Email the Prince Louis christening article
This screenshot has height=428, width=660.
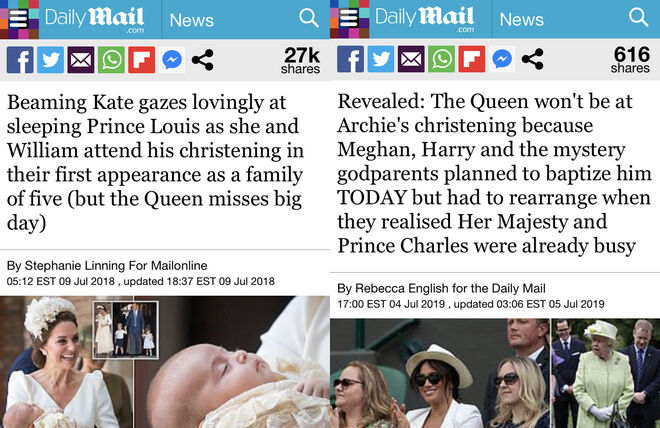[81, 60]
